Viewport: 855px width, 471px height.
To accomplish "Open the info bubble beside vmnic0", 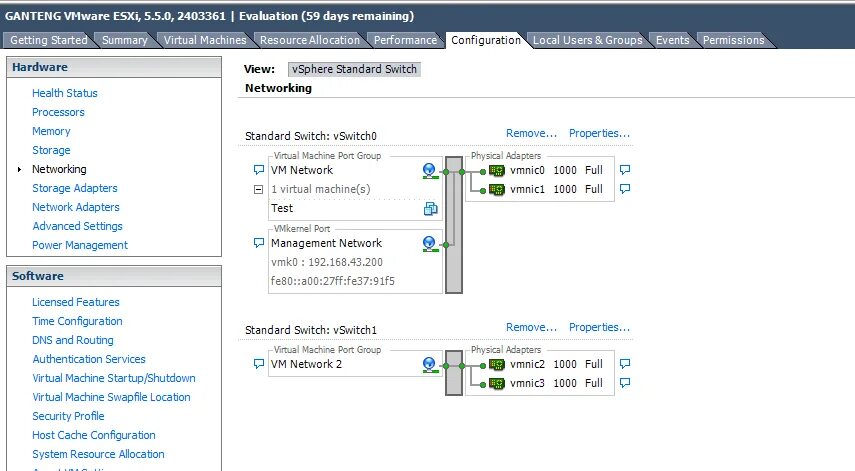I will pyautogui.click(x=625, y=170).
